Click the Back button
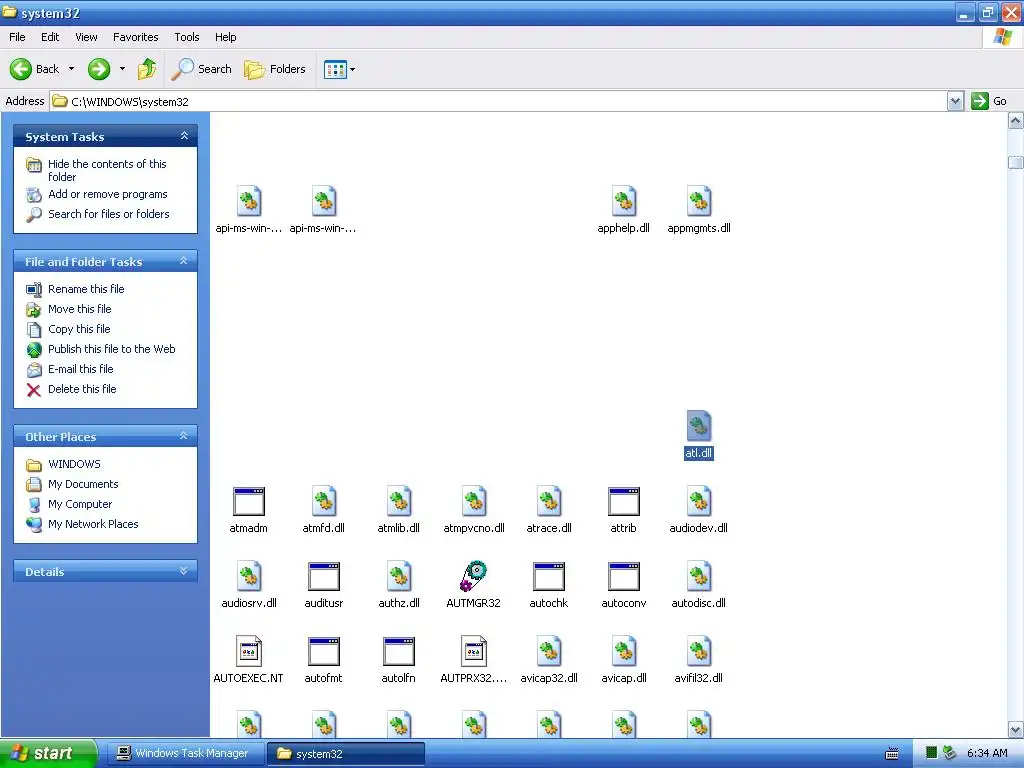 coord(35,69)
